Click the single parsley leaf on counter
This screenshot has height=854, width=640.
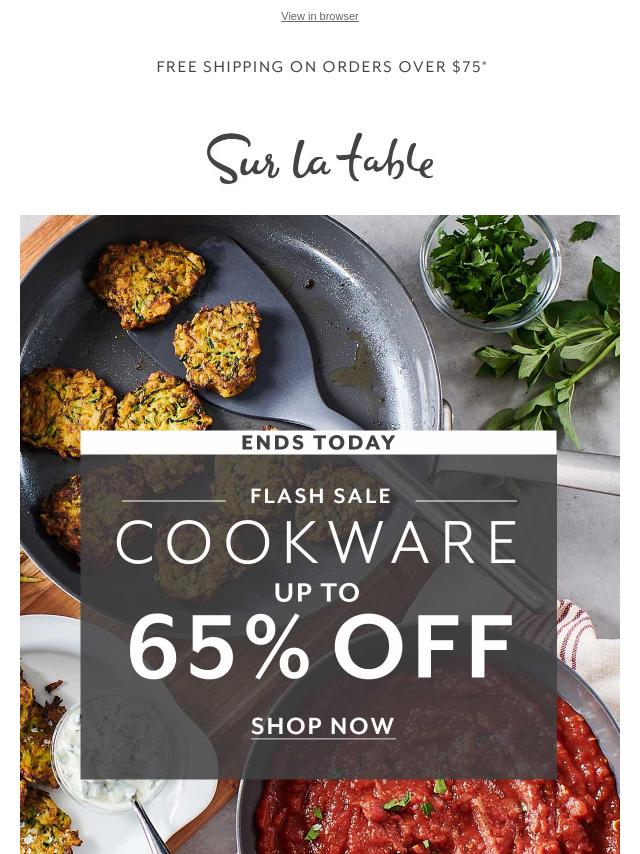point(583,230)
